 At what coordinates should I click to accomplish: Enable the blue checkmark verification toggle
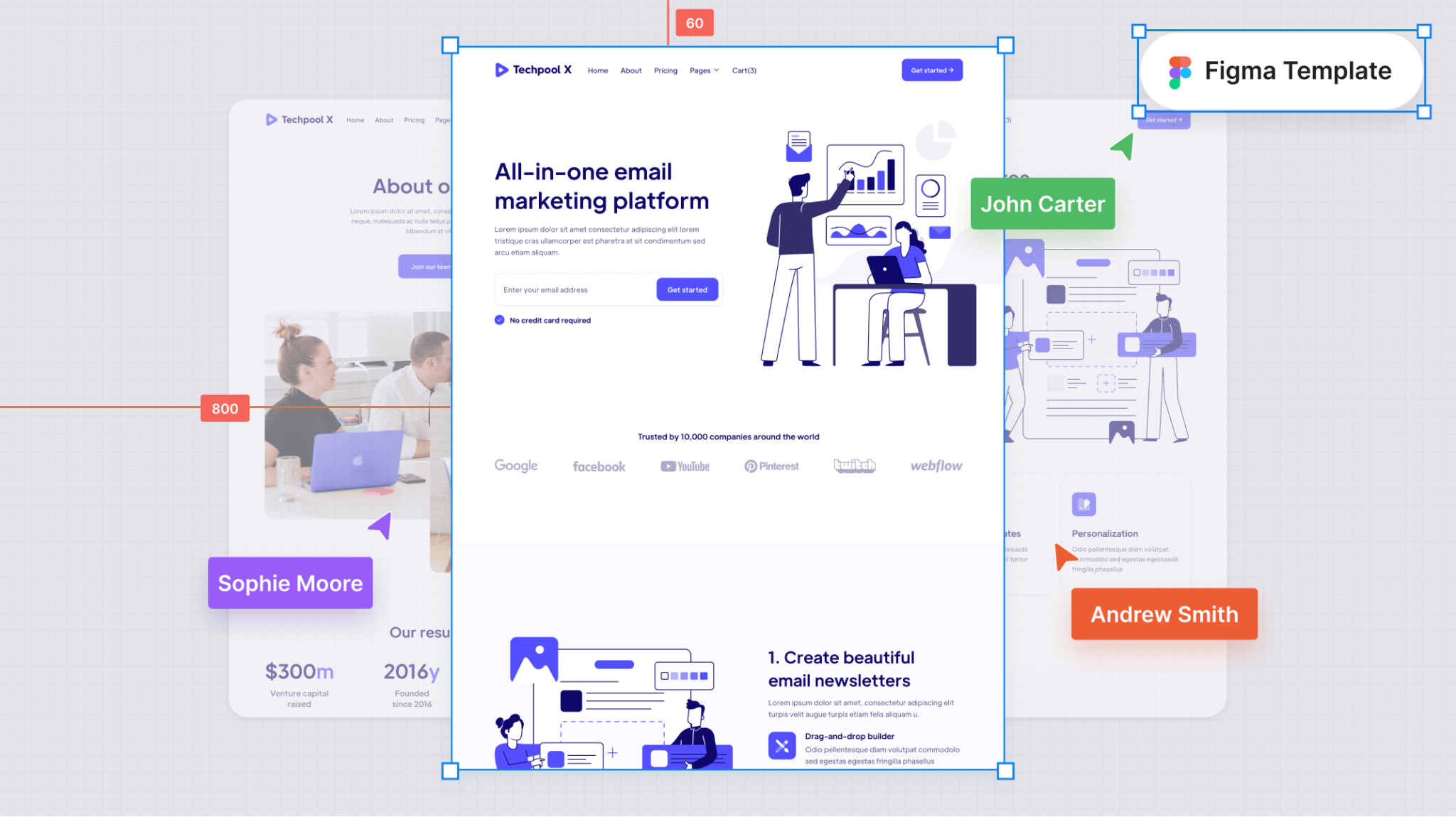pos(499,320)
